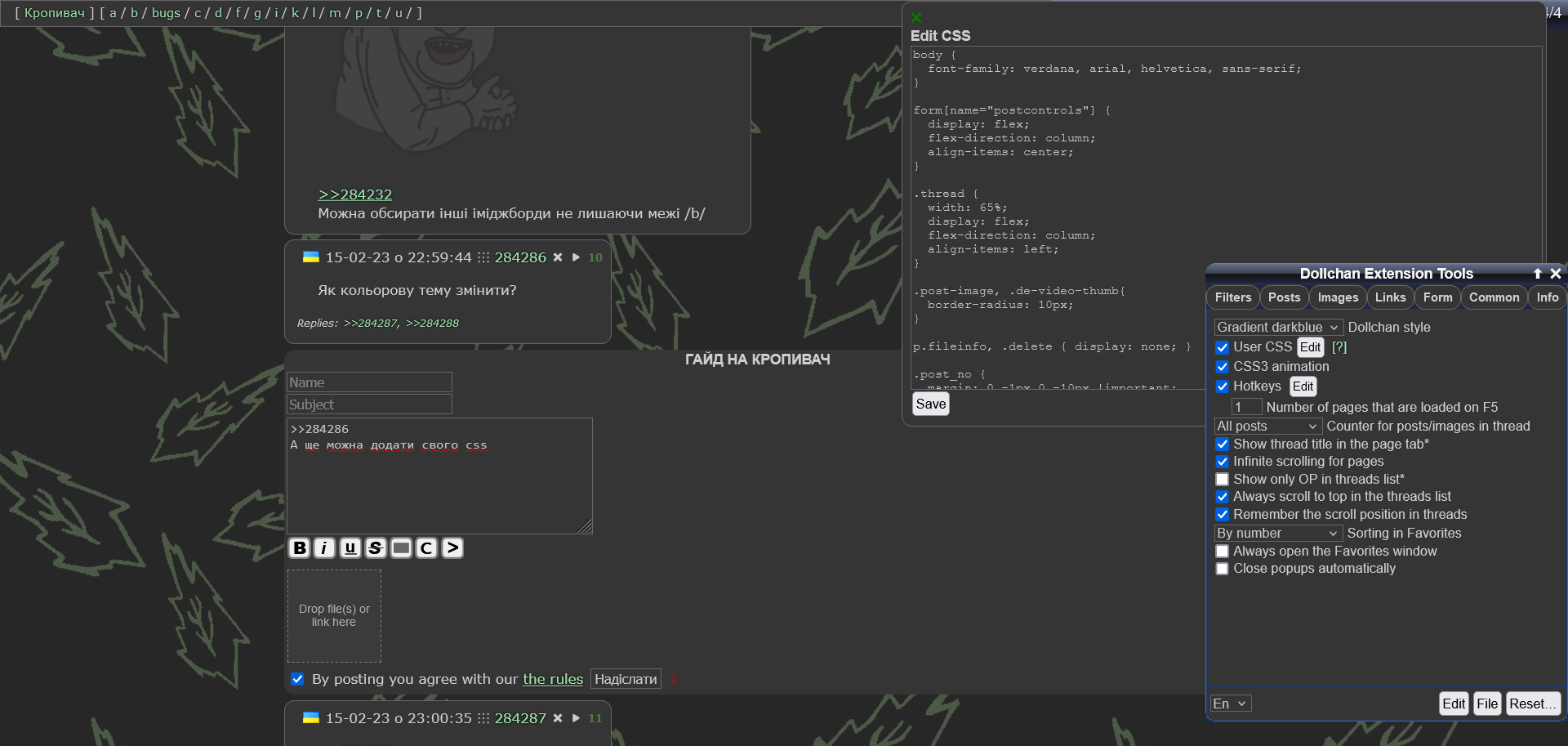The width and height of the screenshot is (1568, 746).
Task: Click the red arrow beside the Надіслати button
Action: 674,680
